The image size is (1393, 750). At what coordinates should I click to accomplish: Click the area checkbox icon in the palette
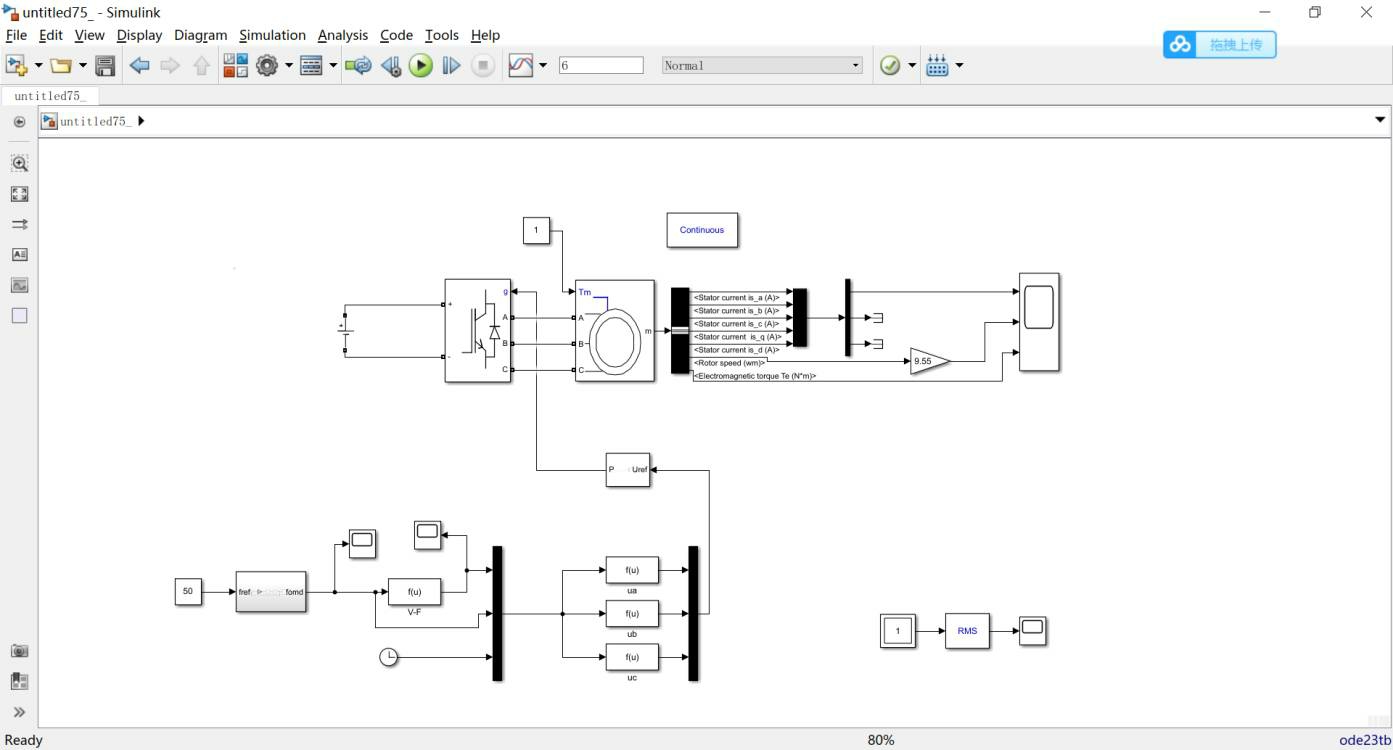click(19, 315)
